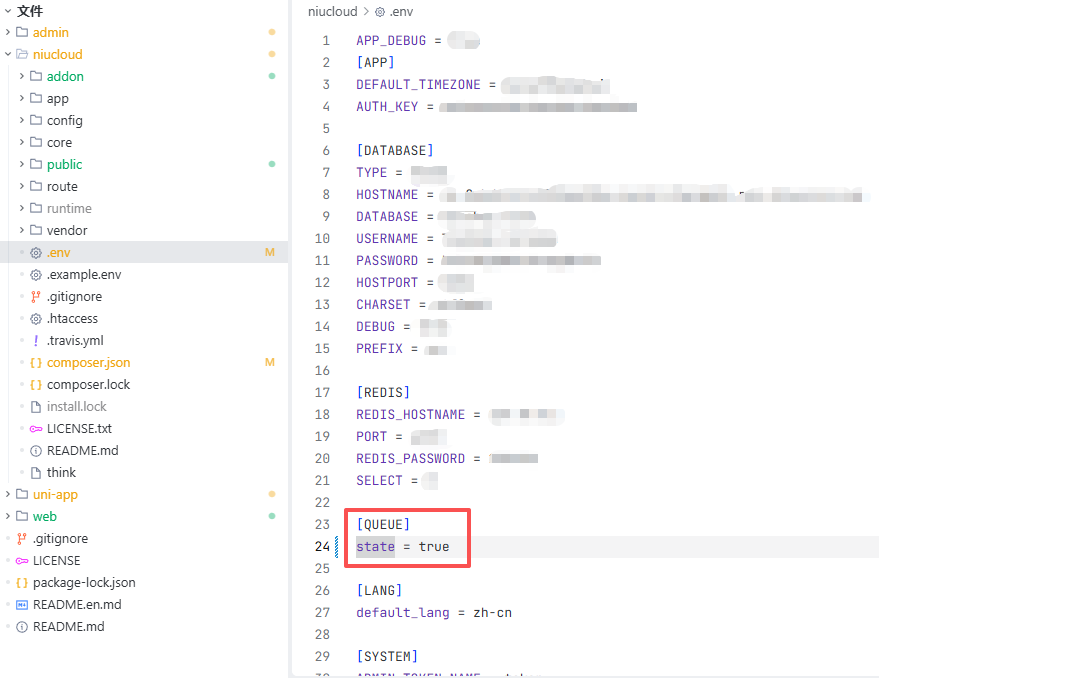Open the .example.env file
Screen dimensions: 1090x678
[x=83, y=275]
